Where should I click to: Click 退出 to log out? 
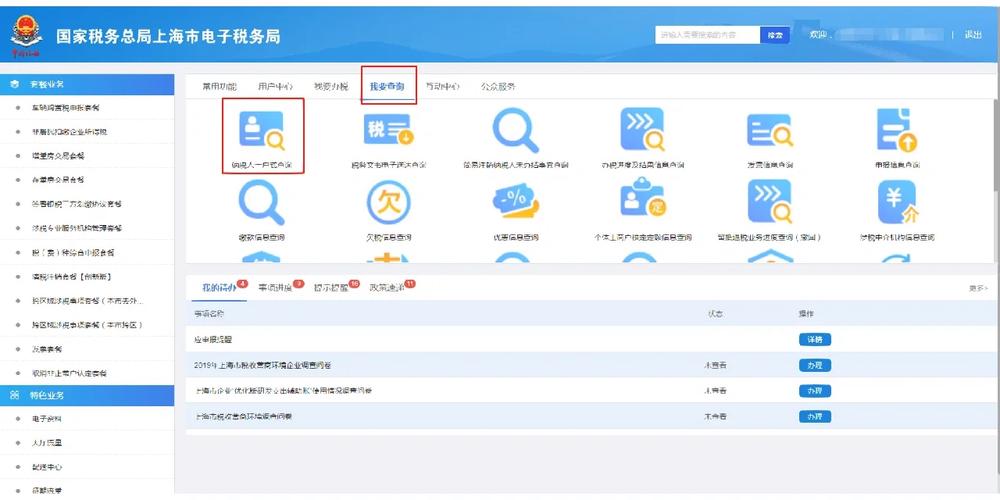(x=973, y=35)
